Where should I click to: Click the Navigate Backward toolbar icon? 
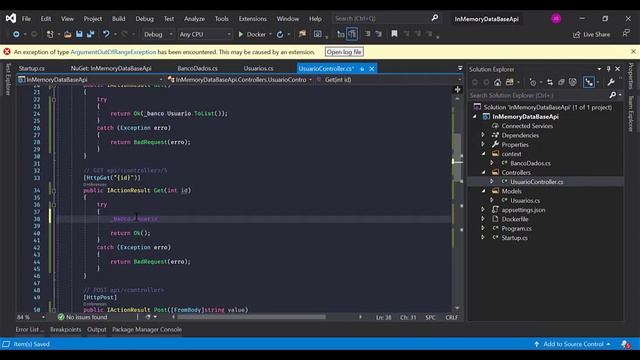click(16, 34)
